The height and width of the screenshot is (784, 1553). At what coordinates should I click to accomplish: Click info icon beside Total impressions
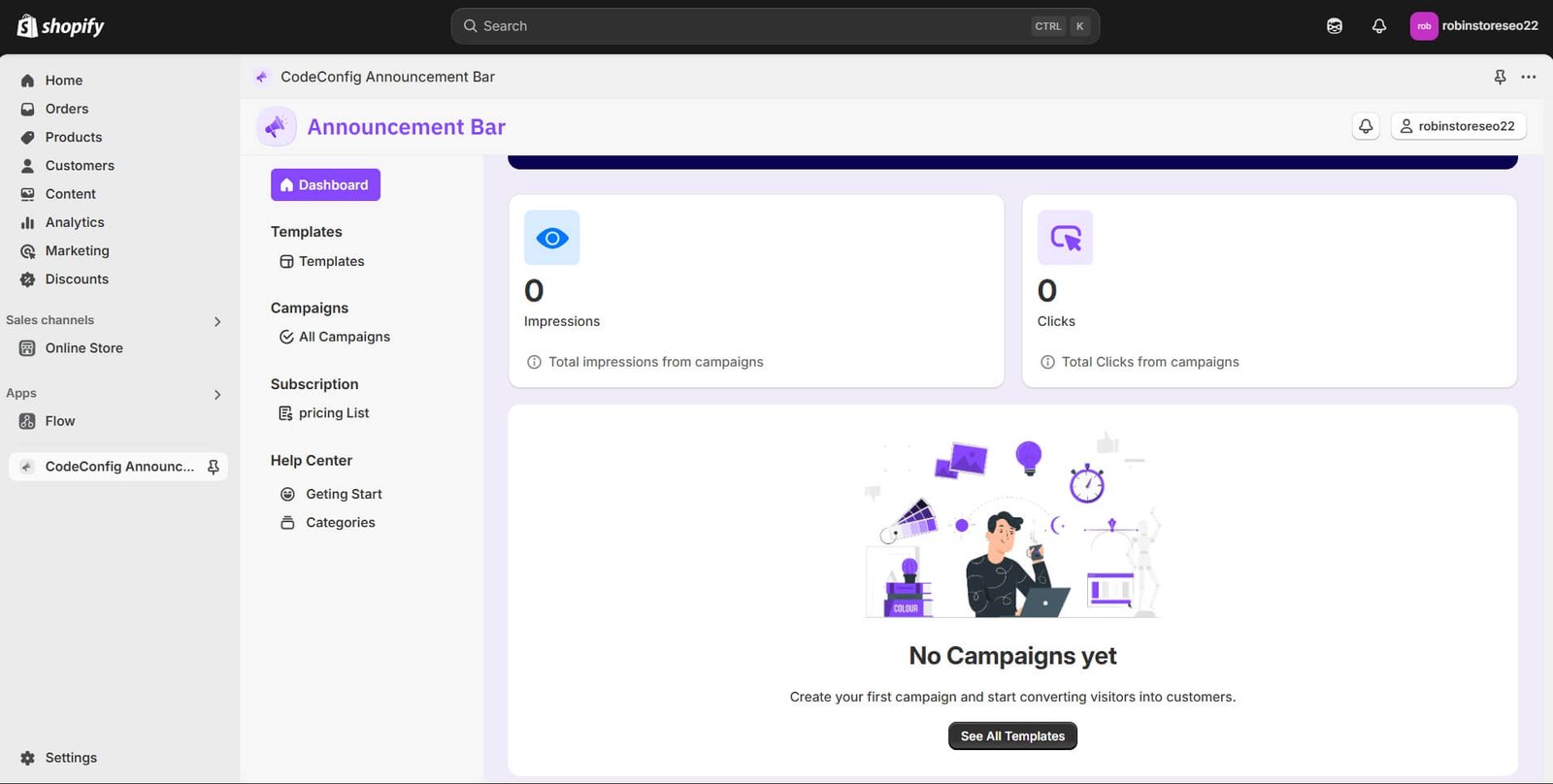pyautogui.click(x=534, y=362)
